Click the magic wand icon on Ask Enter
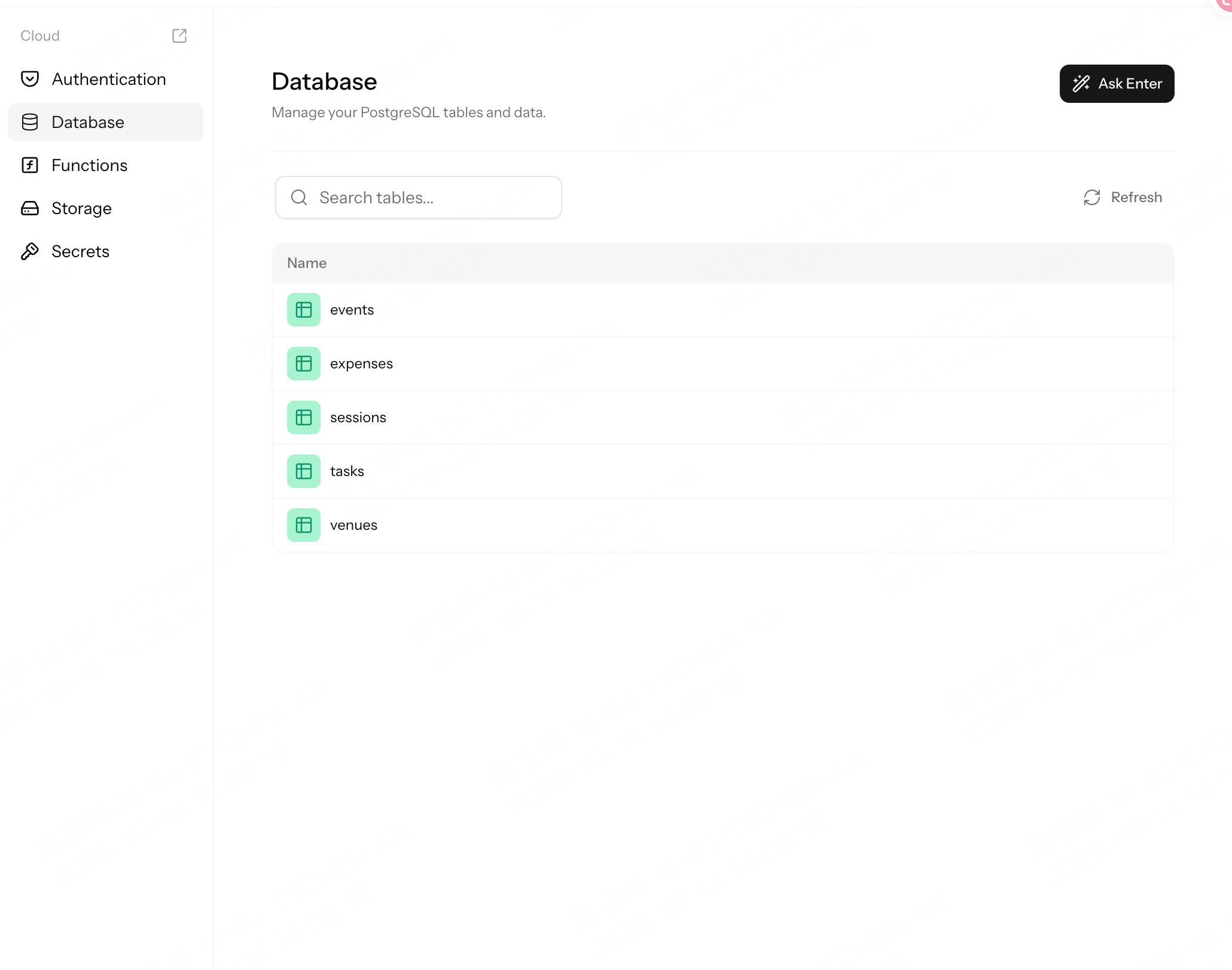The width and height of the screenshot is (1232, 970). (1081, 84)
